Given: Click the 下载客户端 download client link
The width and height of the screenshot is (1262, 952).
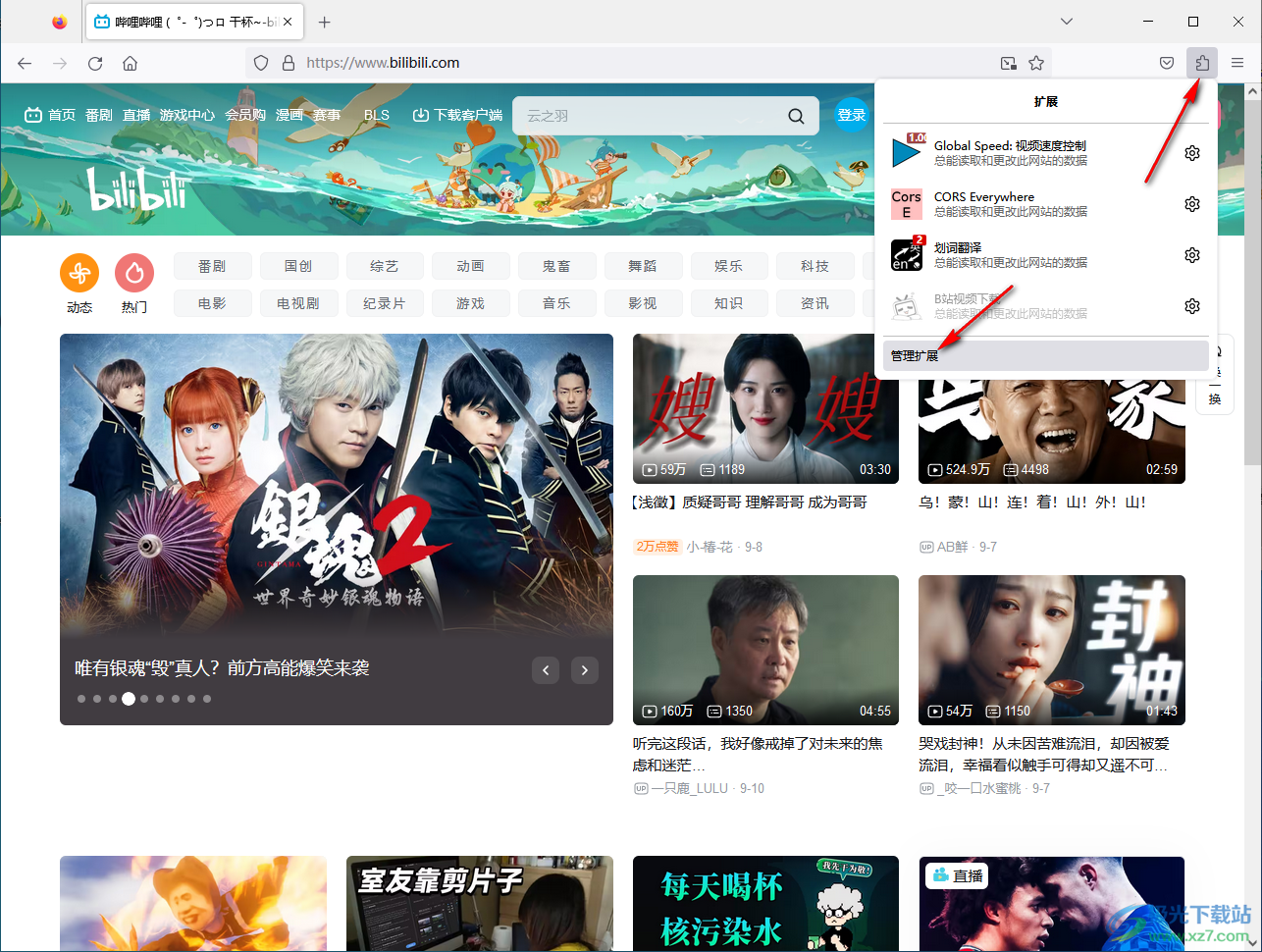Looking at the screenshot, I should click(457, 115).
